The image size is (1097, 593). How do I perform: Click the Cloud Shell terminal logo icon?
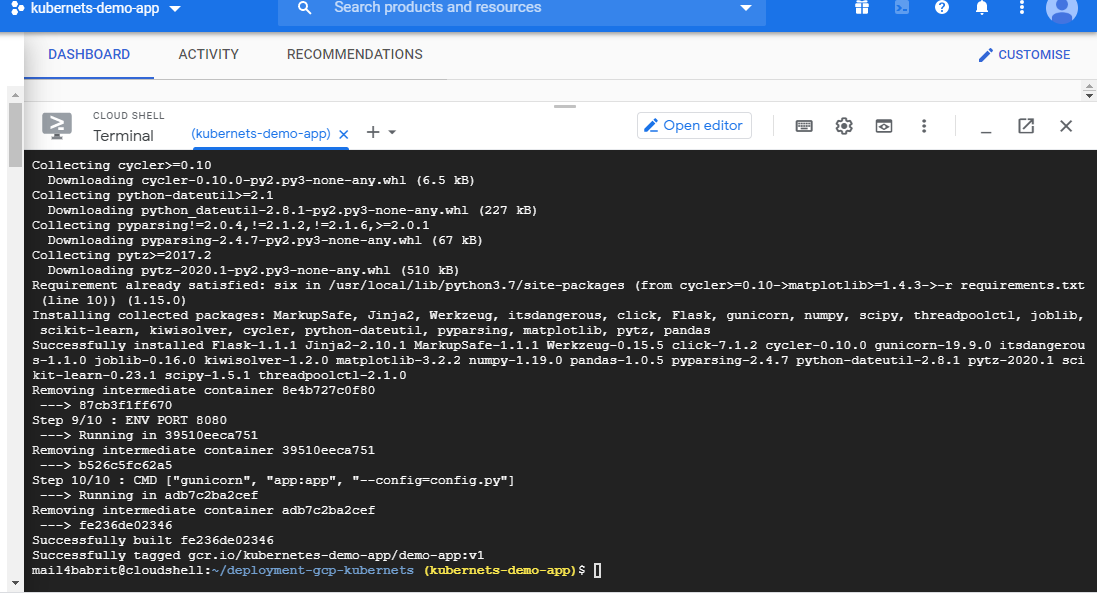click(x=57, y=126)
